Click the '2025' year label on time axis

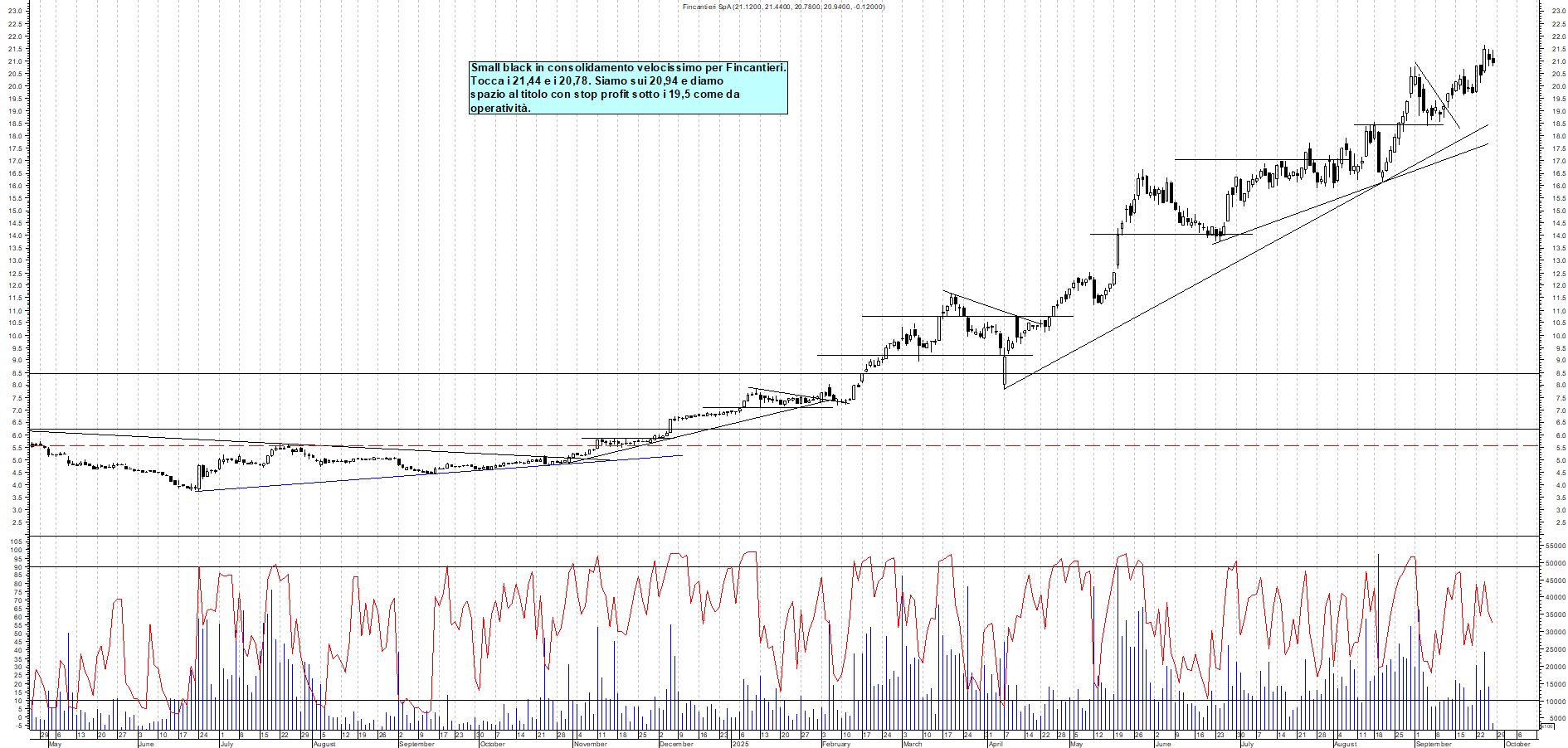point(740,744)
